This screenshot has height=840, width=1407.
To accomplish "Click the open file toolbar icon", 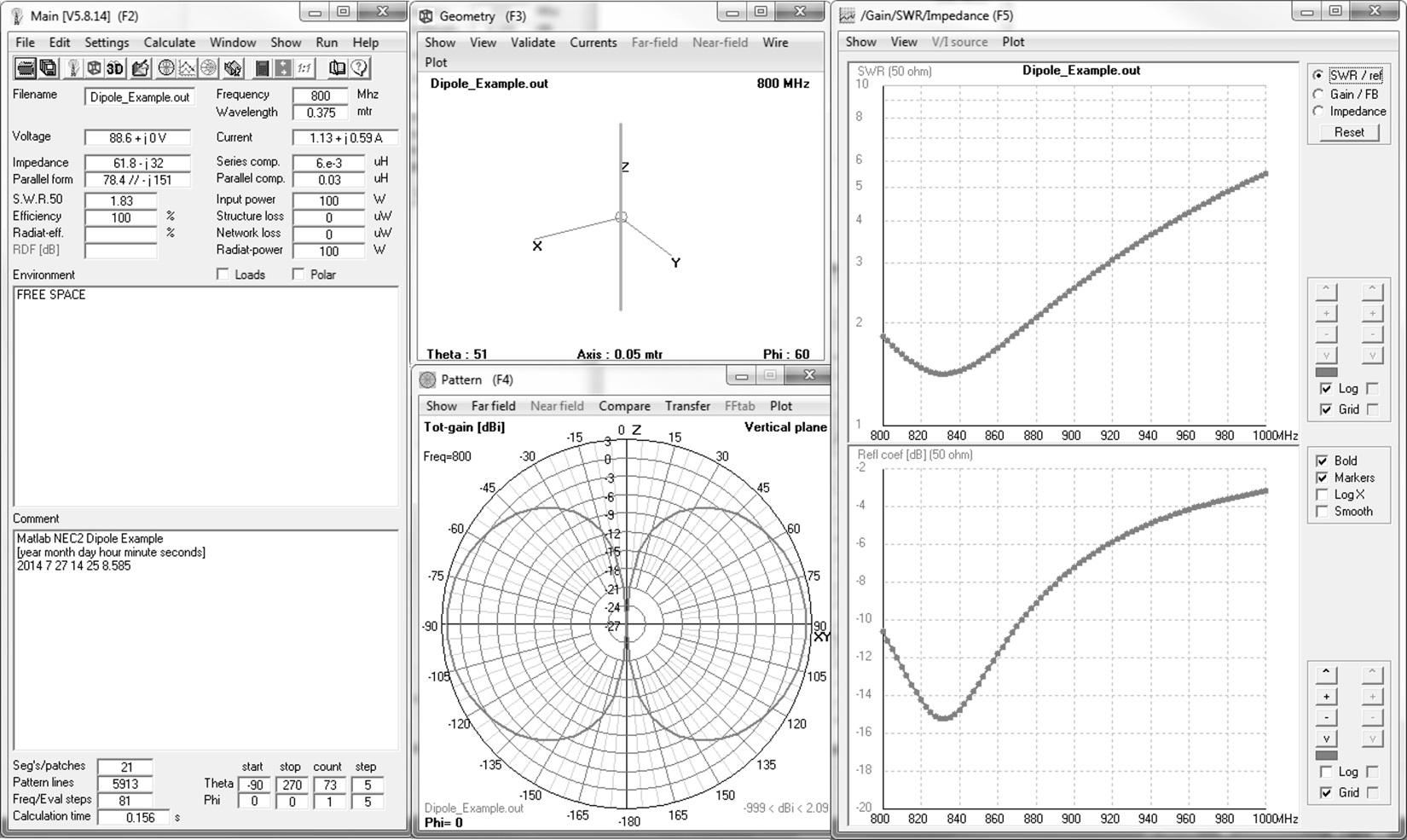I will 26,68.
